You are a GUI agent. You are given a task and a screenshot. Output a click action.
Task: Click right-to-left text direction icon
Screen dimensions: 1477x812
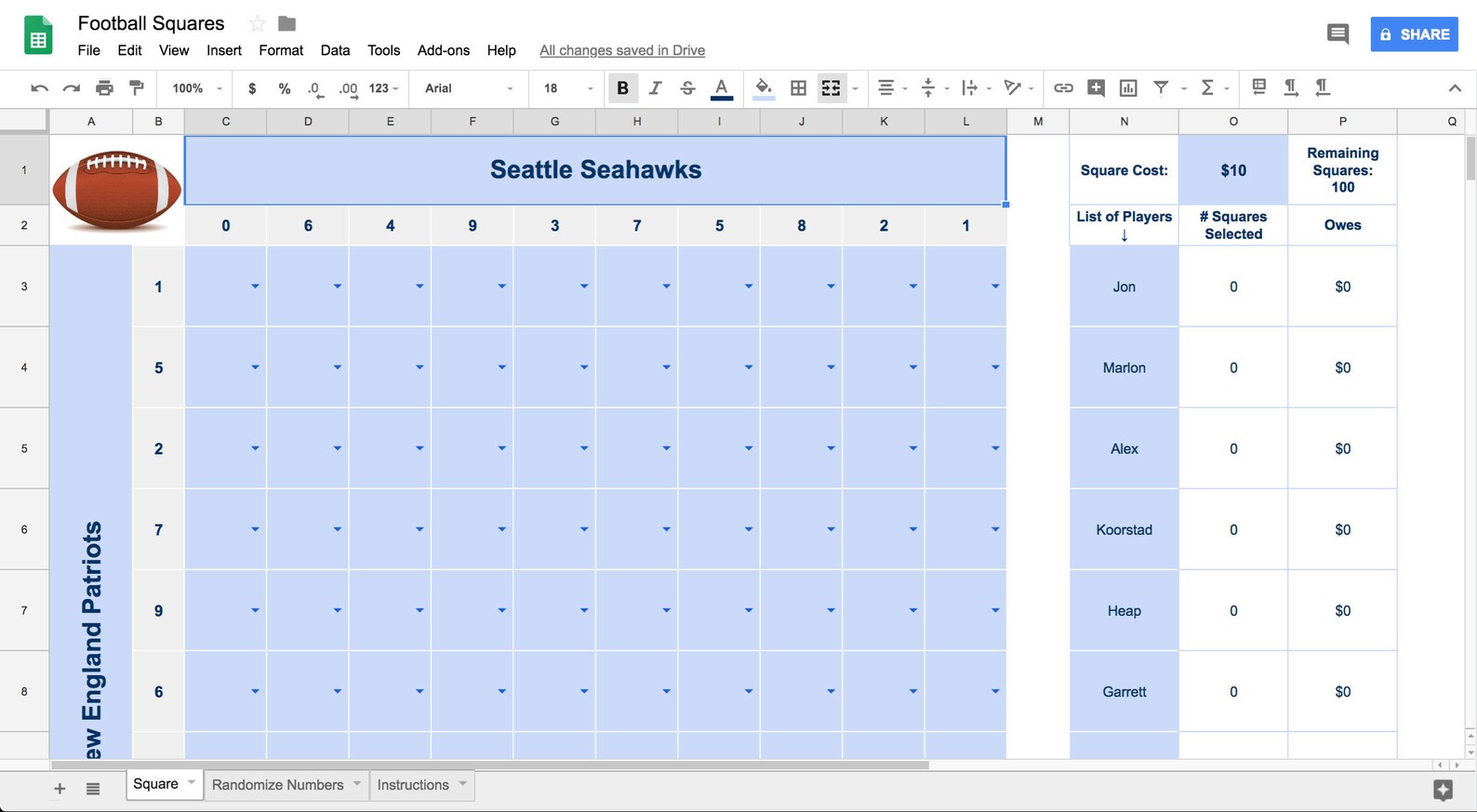(1322, 87)
